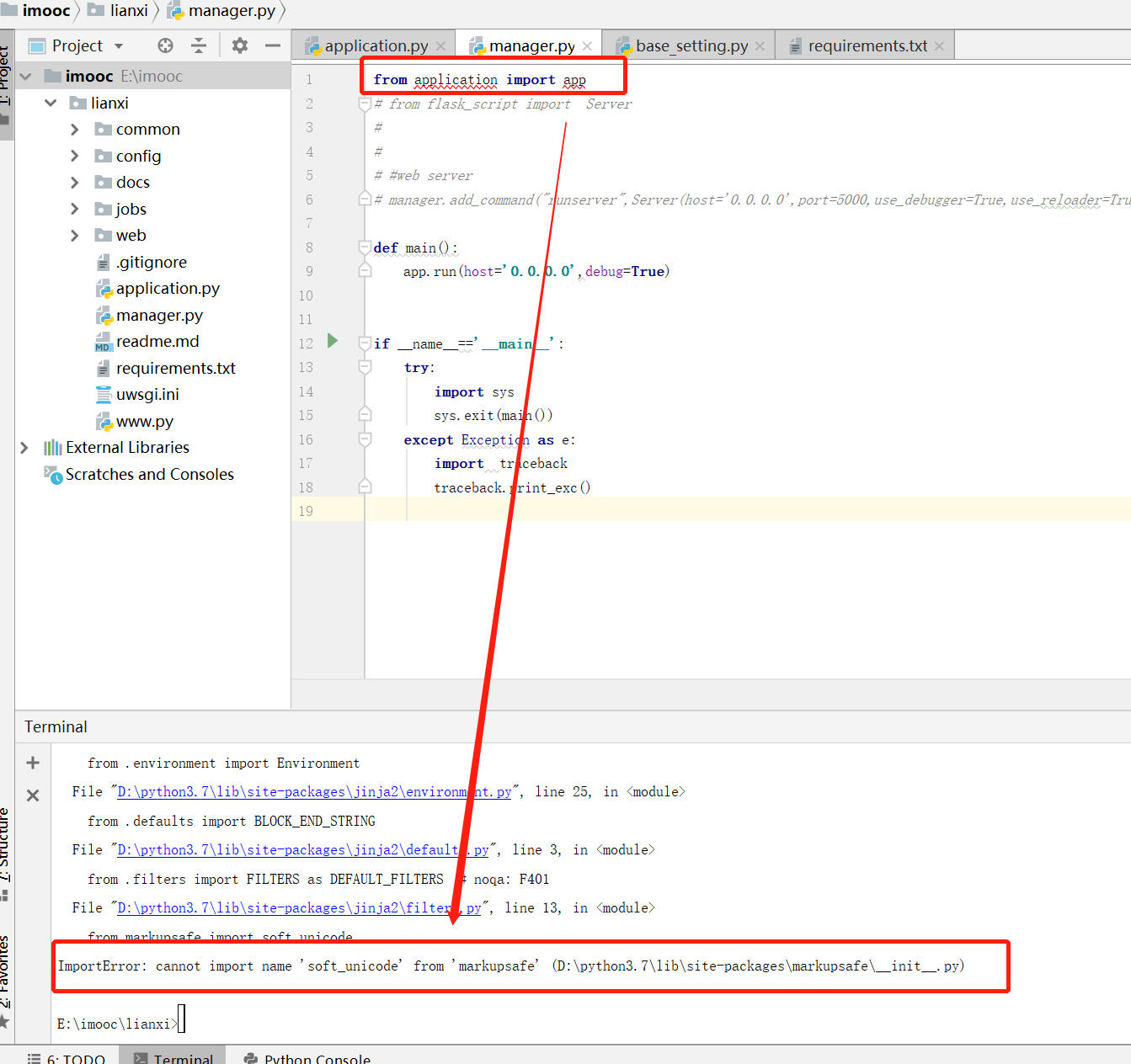Click the uwsgi.ini file icon
1131x1064 pixels.
click(x=104, y=395)
